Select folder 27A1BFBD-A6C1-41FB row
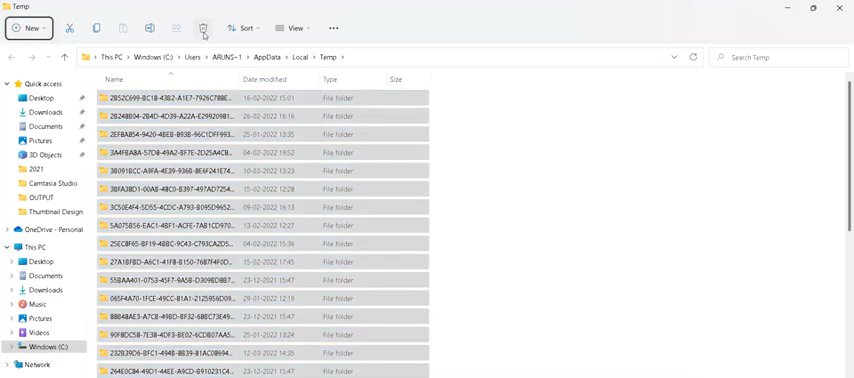This screenshot has height=378, width=854. pos(263,262)
